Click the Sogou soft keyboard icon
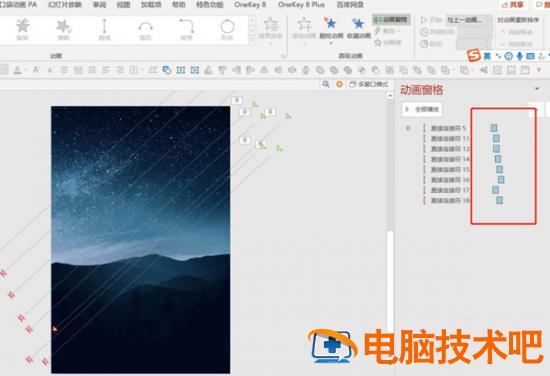550x376 pixels. pos(530,56)
